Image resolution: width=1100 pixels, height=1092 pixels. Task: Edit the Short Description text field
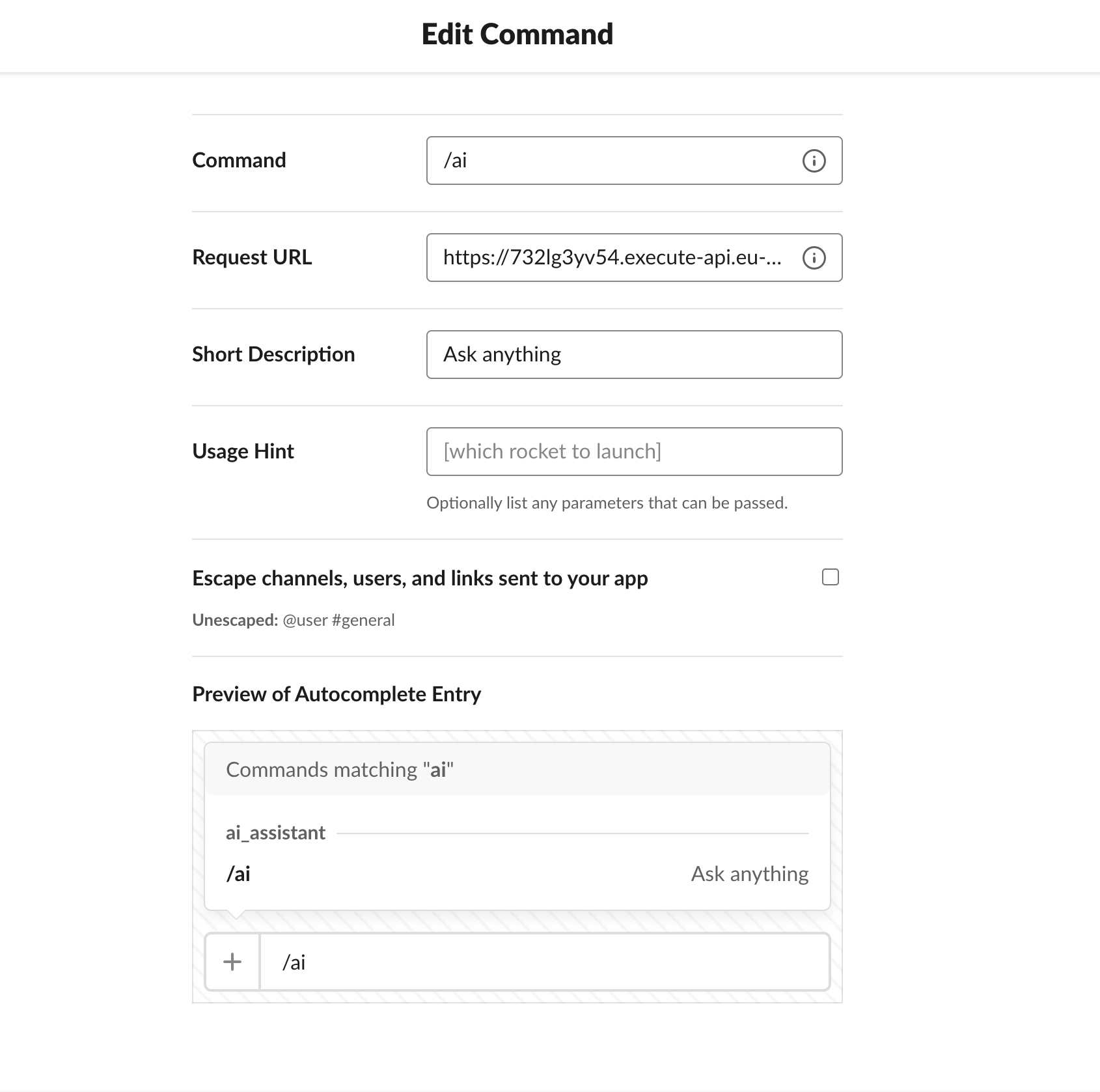click(634, 355)
